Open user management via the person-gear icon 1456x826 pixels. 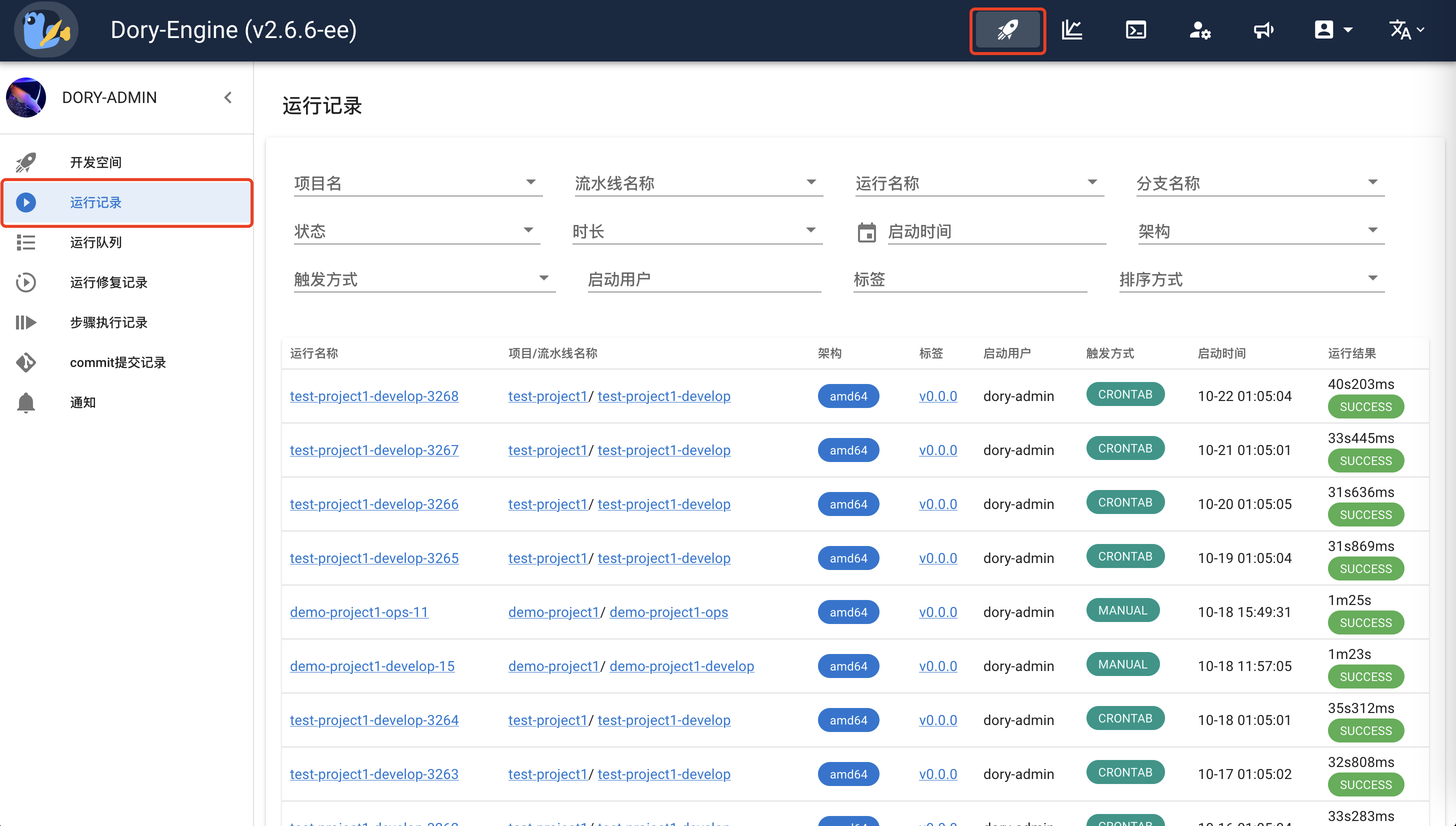[x=1199, y=29]
